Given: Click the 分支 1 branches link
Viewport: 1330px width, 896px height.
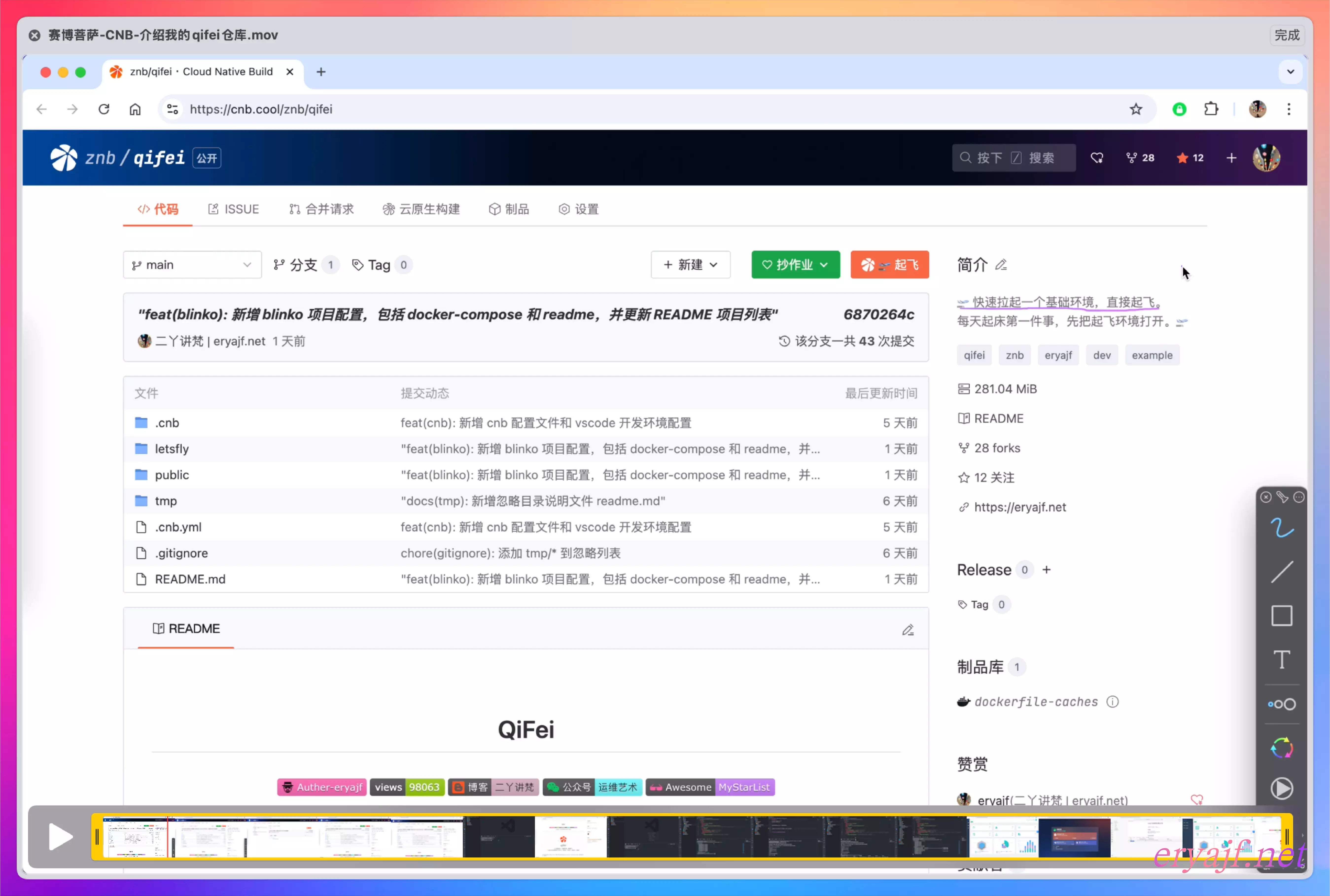Looking at the screenshot, I should (306, 265).
